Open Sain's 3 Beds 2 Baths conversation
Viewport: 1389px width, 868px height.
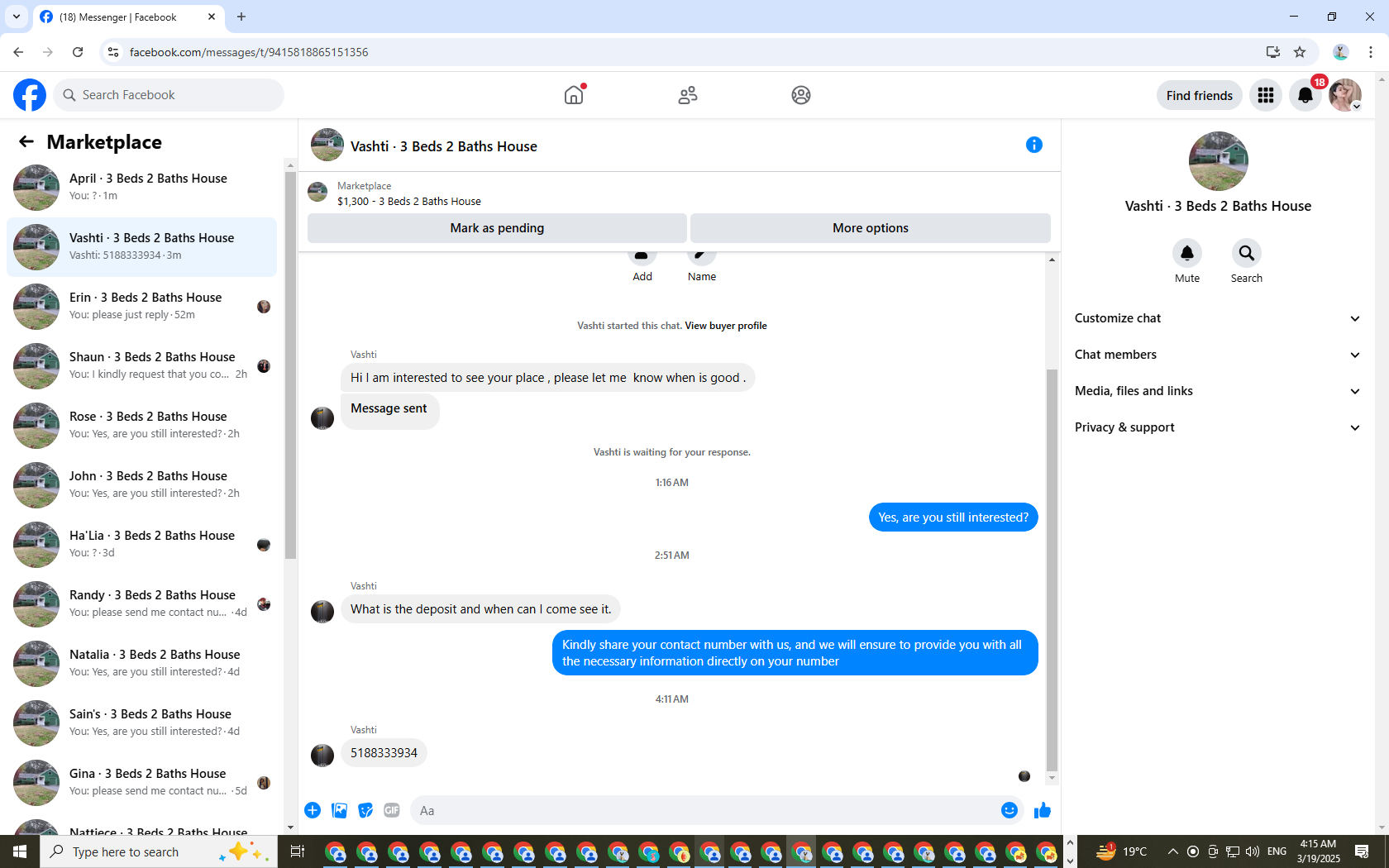pos(142,723)
